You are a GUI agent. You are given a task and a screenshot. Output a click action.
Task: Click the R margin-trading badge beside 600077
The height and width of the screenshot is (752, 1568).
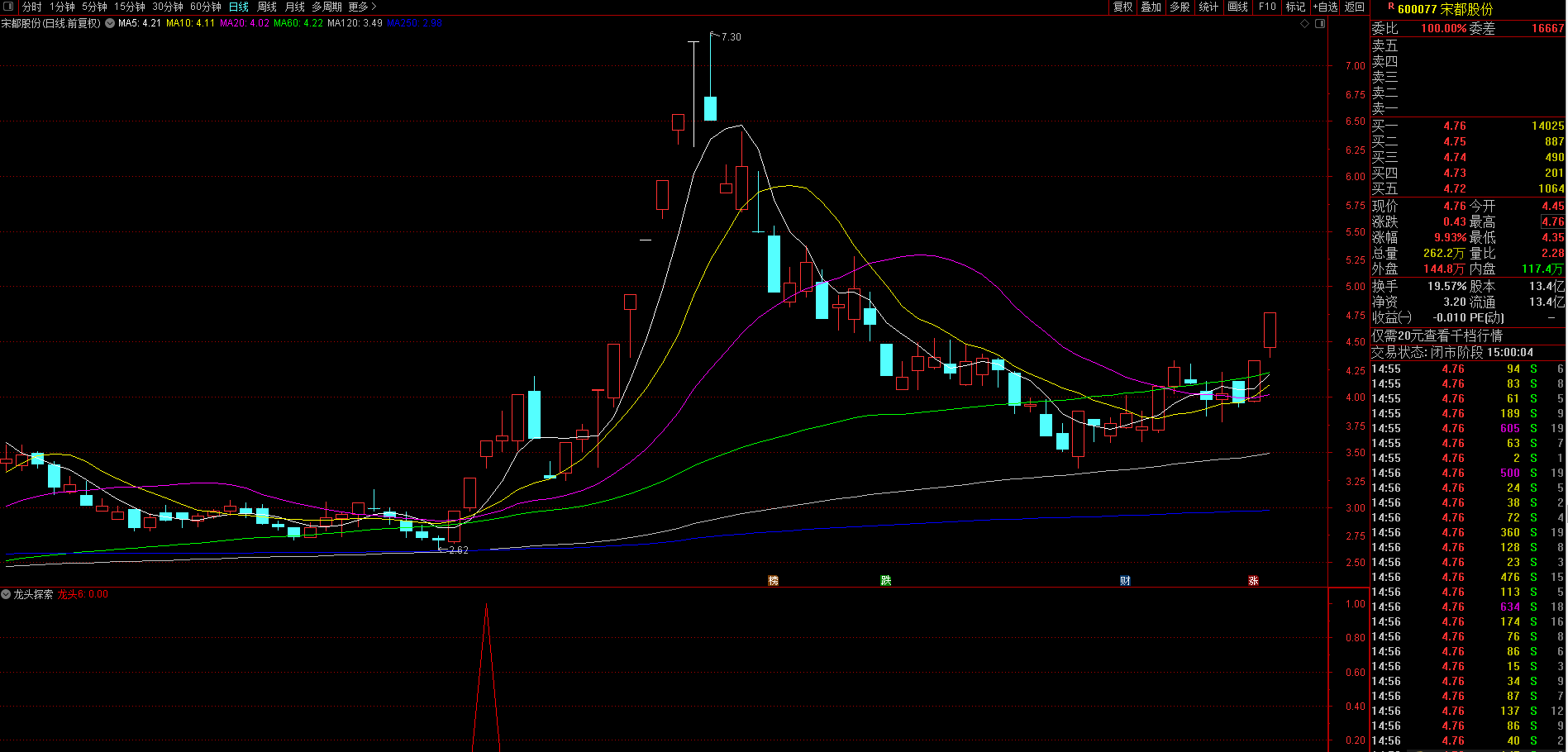coord(1391,7)
